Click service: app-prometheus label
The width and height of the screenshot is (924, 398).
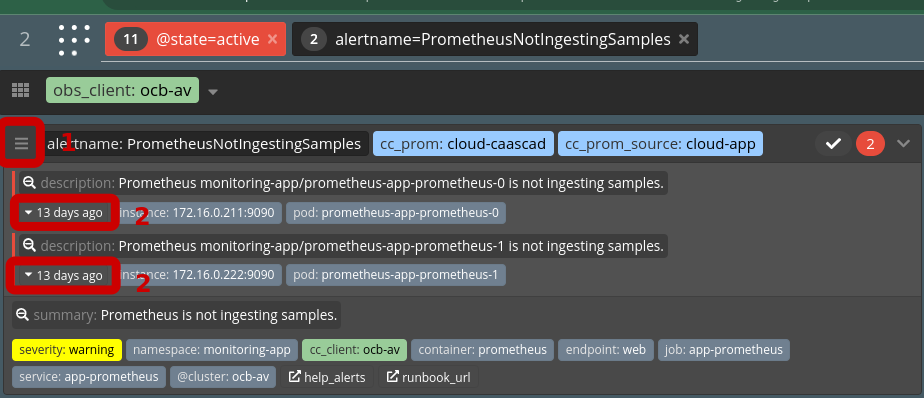[x=88, y=377]
